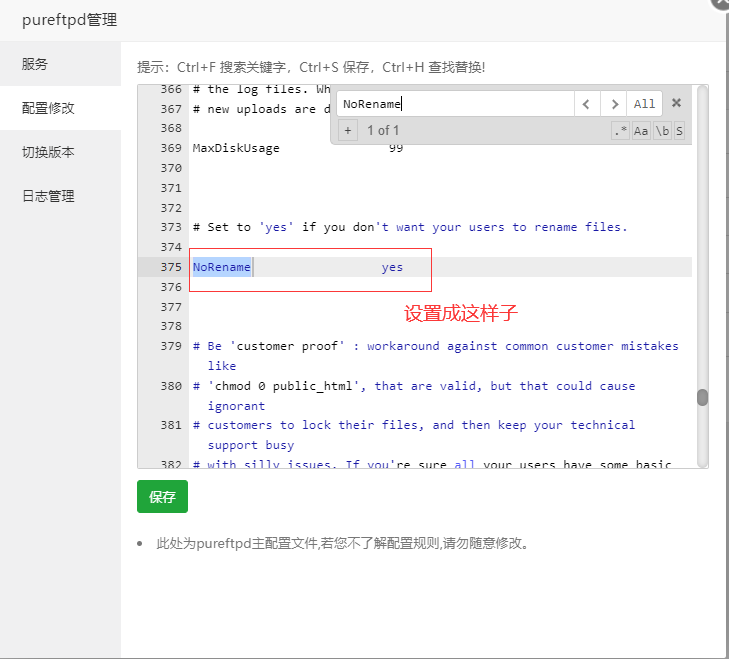The width and height of the screenshot is (729, 659).
Task: Toggle case sensitive search Aa
Action: coord(641,131)
